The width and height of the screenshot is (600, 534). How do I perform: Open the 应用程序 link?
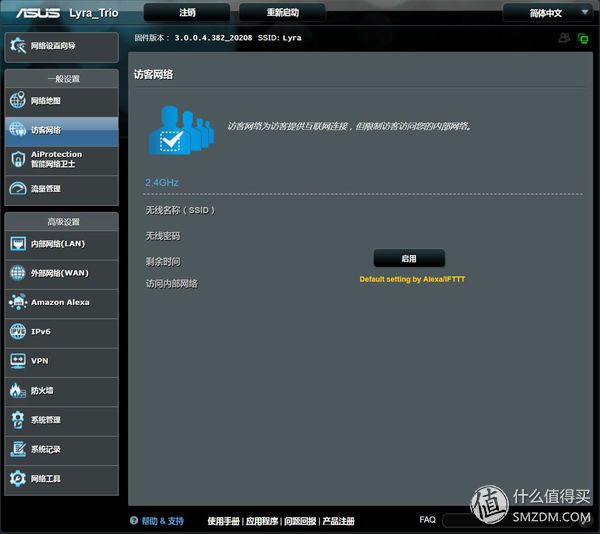(x=262, y=521)
